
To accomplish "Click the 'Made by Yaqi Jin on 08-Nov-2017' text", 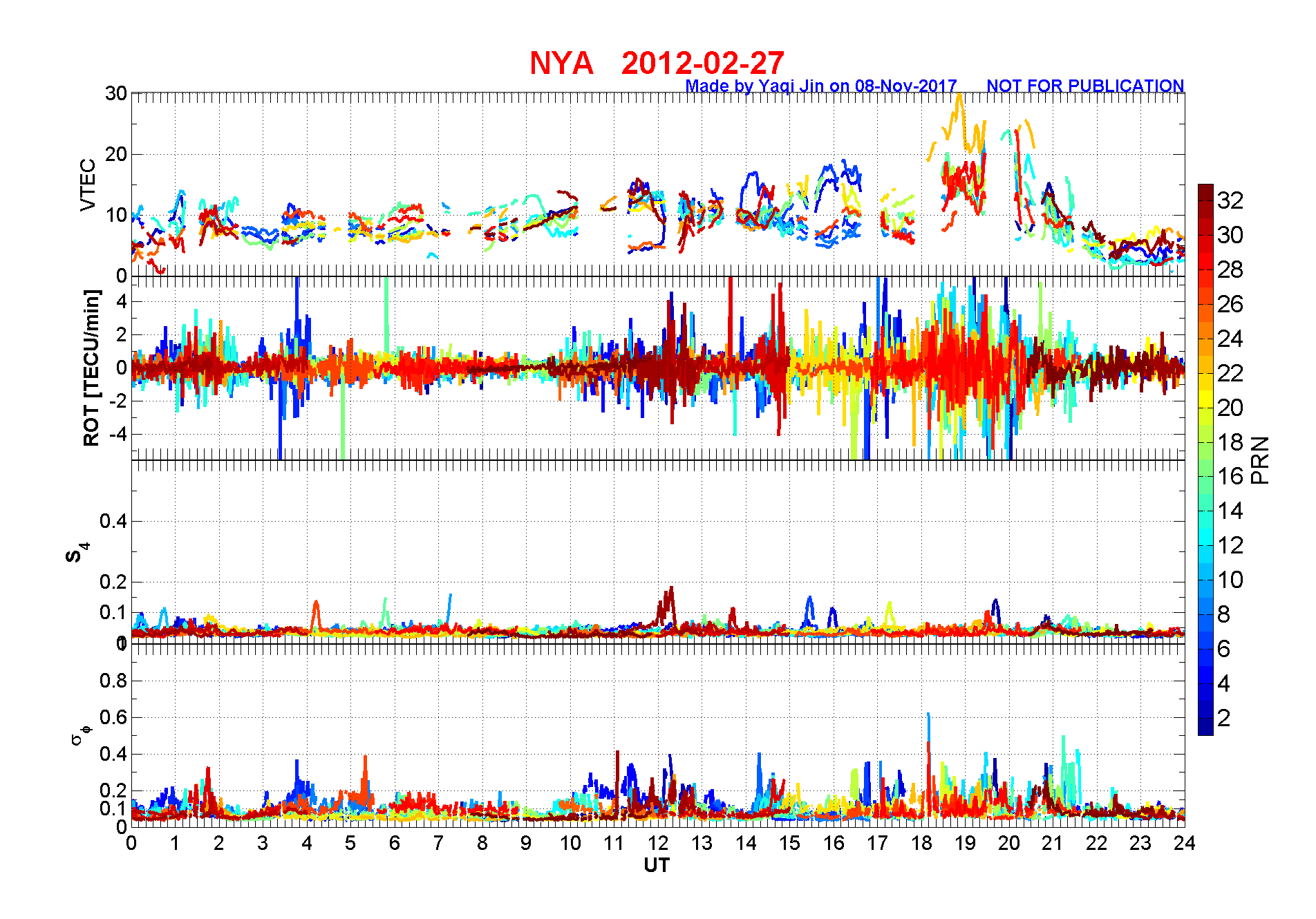I will pos(821,86).
